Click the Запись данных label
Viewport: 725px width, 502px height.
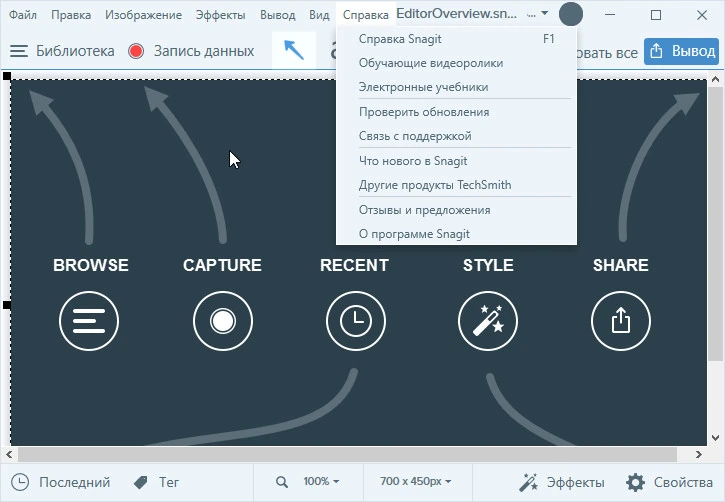(204, 51)
